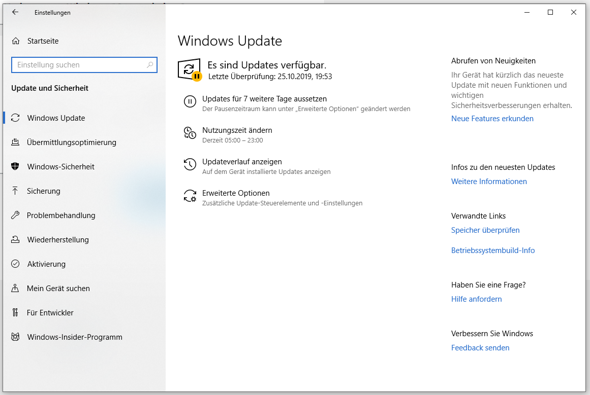590x395 pixels.
Task: Click the Windows Update page heading
Action: pos(230,41)
